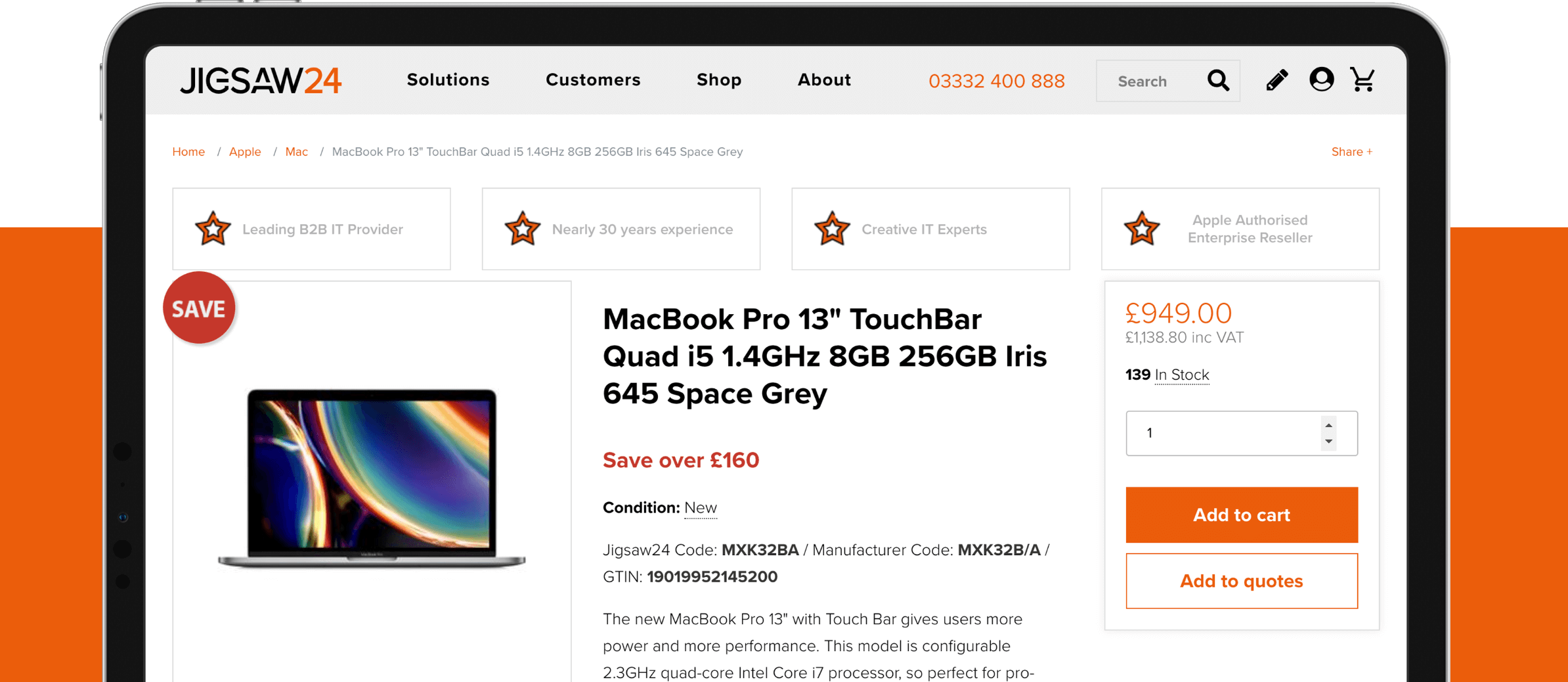
Task: Click the MacBook Pro product image
Action: [x=372, y=478]
